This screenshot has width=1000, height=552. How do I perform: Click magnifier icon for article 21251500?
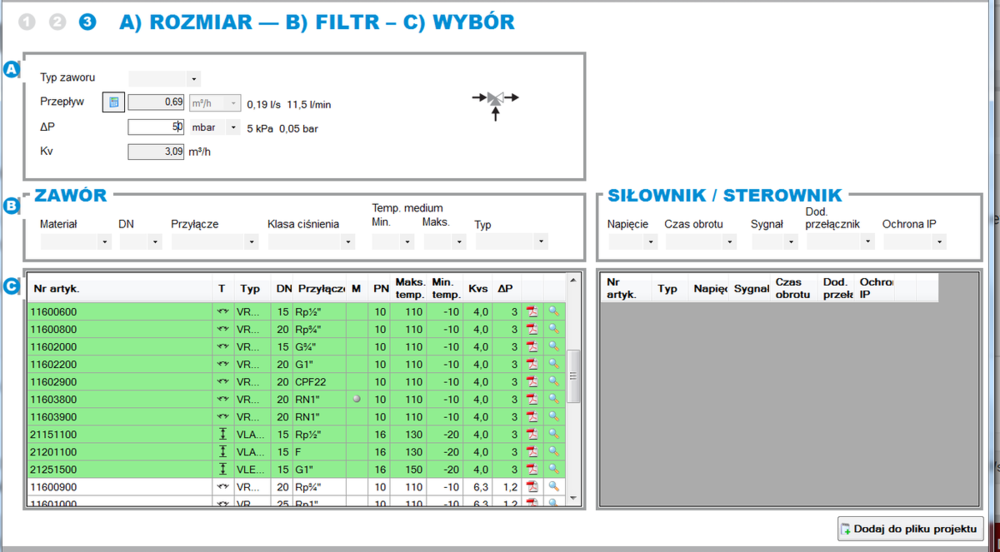point(553,469)
